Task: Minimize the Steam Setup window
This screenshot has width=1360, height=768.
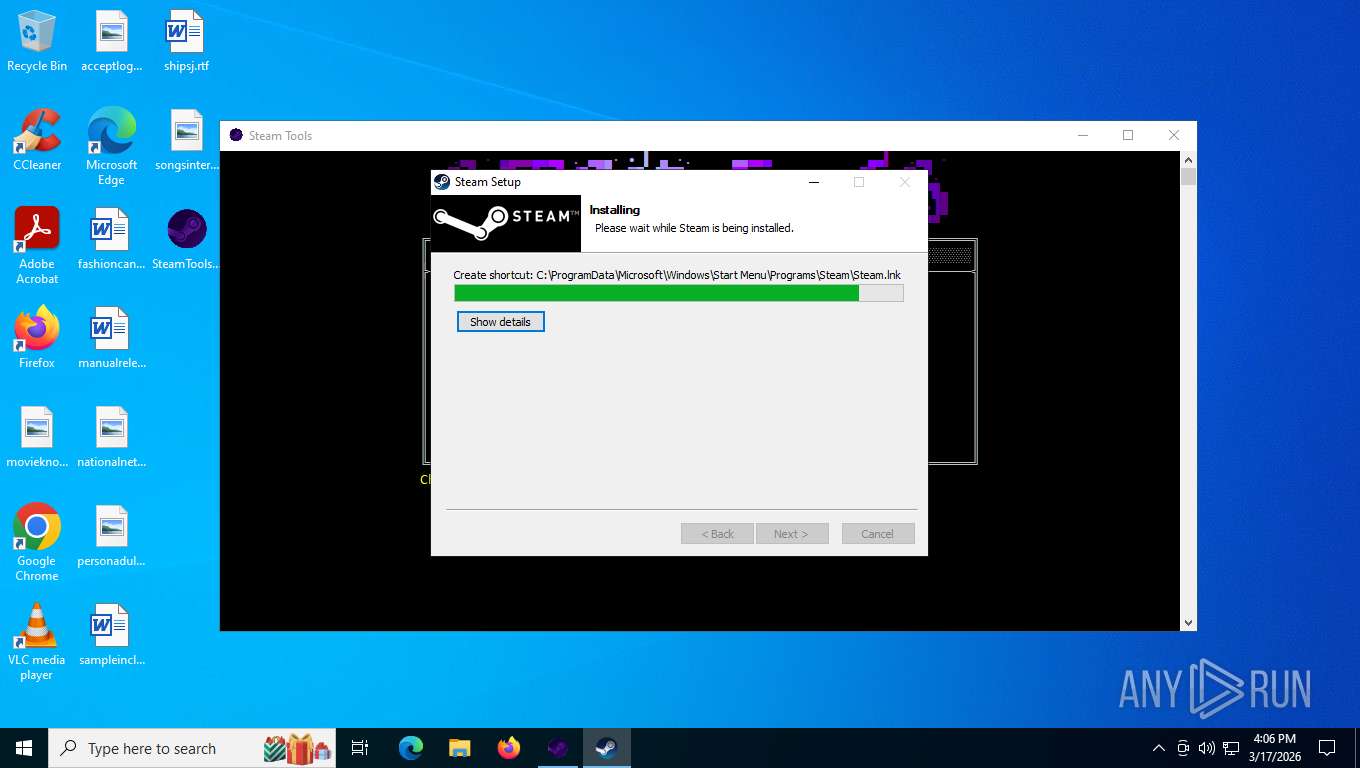Action: pos(814,182)
